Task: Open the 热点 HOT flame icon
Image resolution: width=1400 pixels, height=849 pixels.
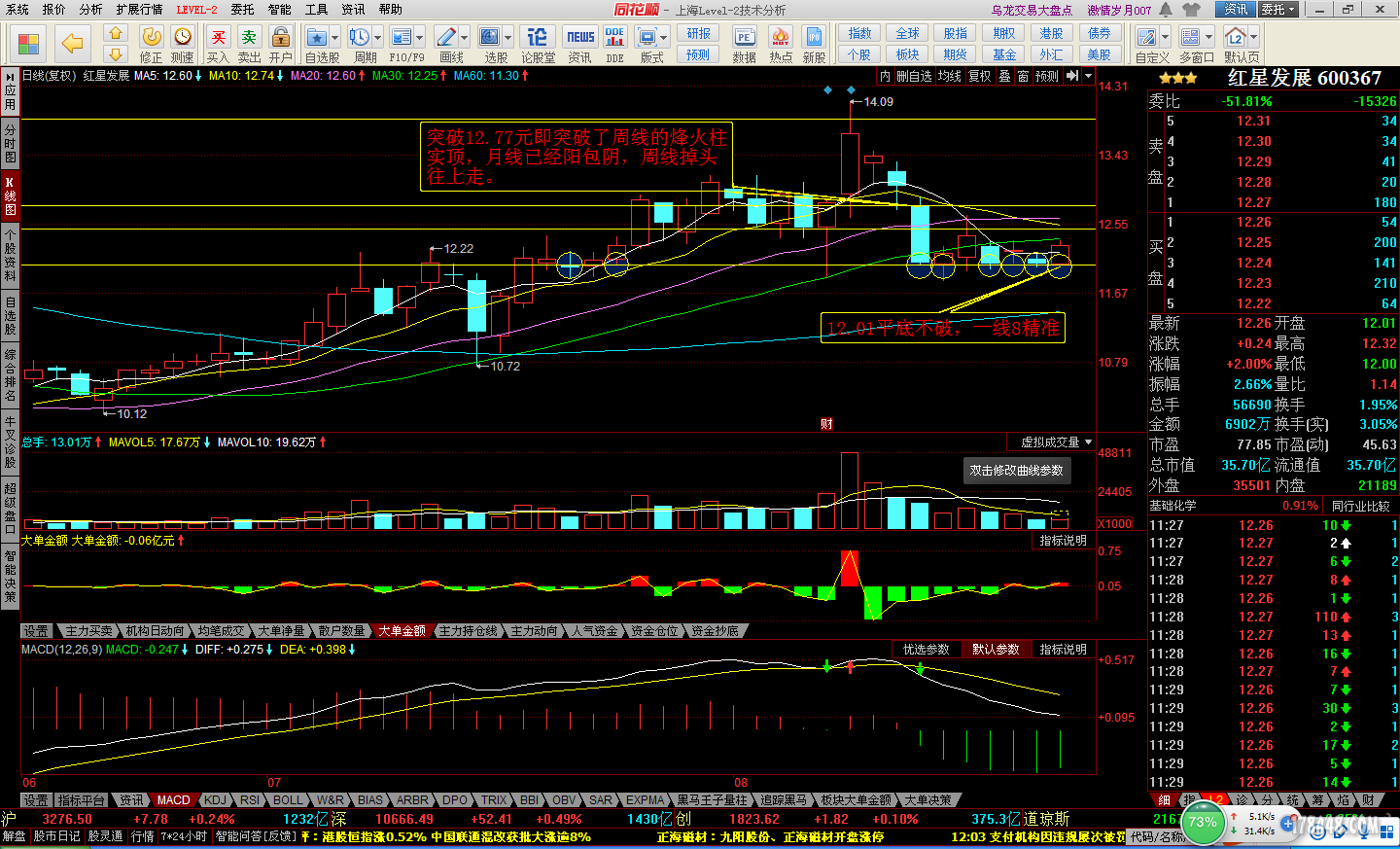Action: (781, 44)
